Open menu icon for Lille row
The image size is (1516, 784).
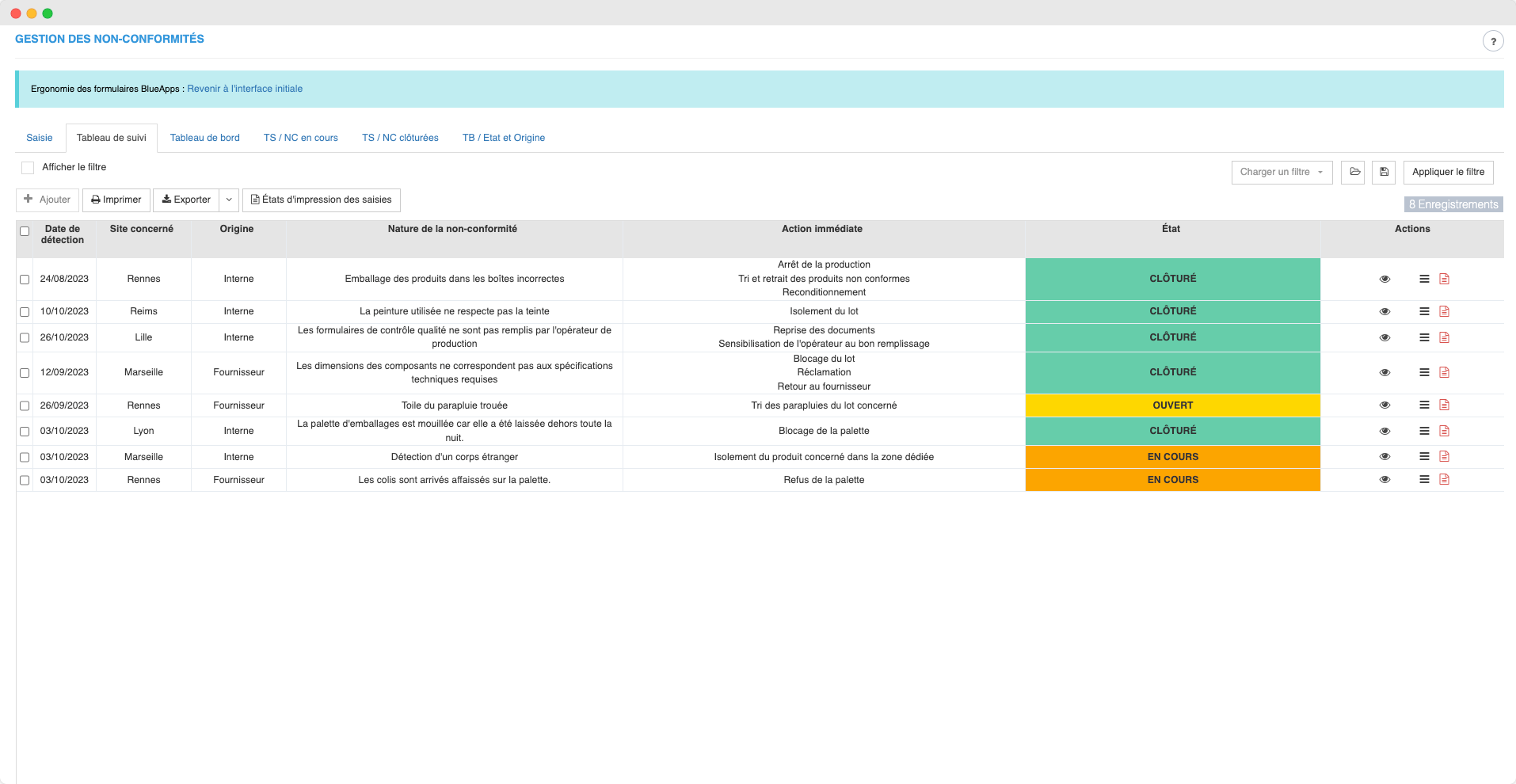pos(1424,337)
